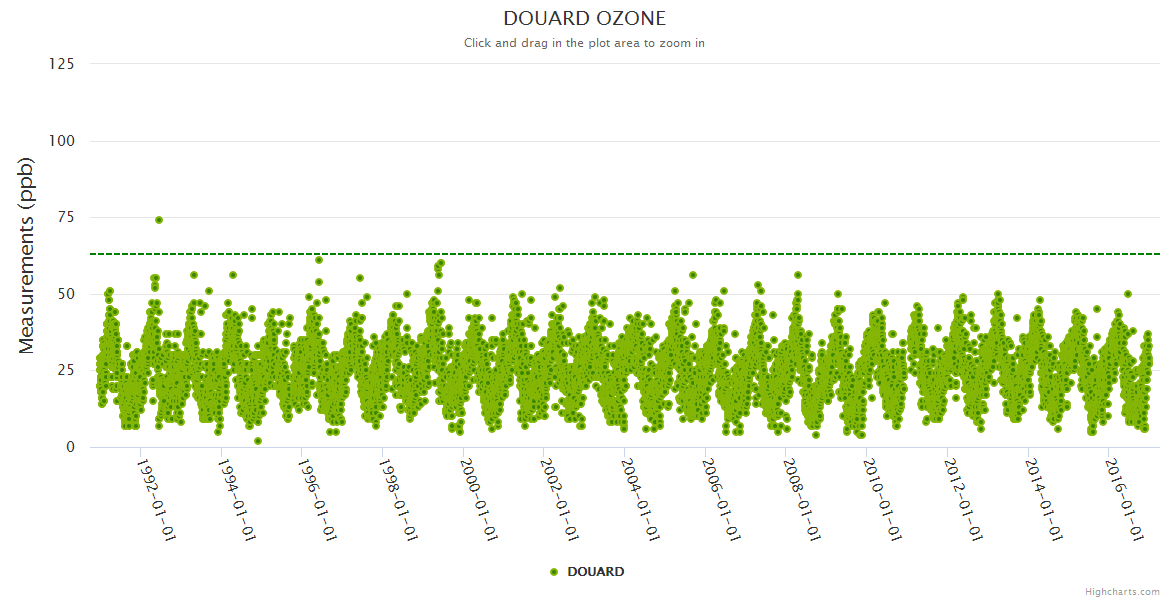The height and width of the screenshot is (600, 1170).
Task: Click the 2008-01-01 x-axis label
Action: pyautogui.click(x=803, y=500)
